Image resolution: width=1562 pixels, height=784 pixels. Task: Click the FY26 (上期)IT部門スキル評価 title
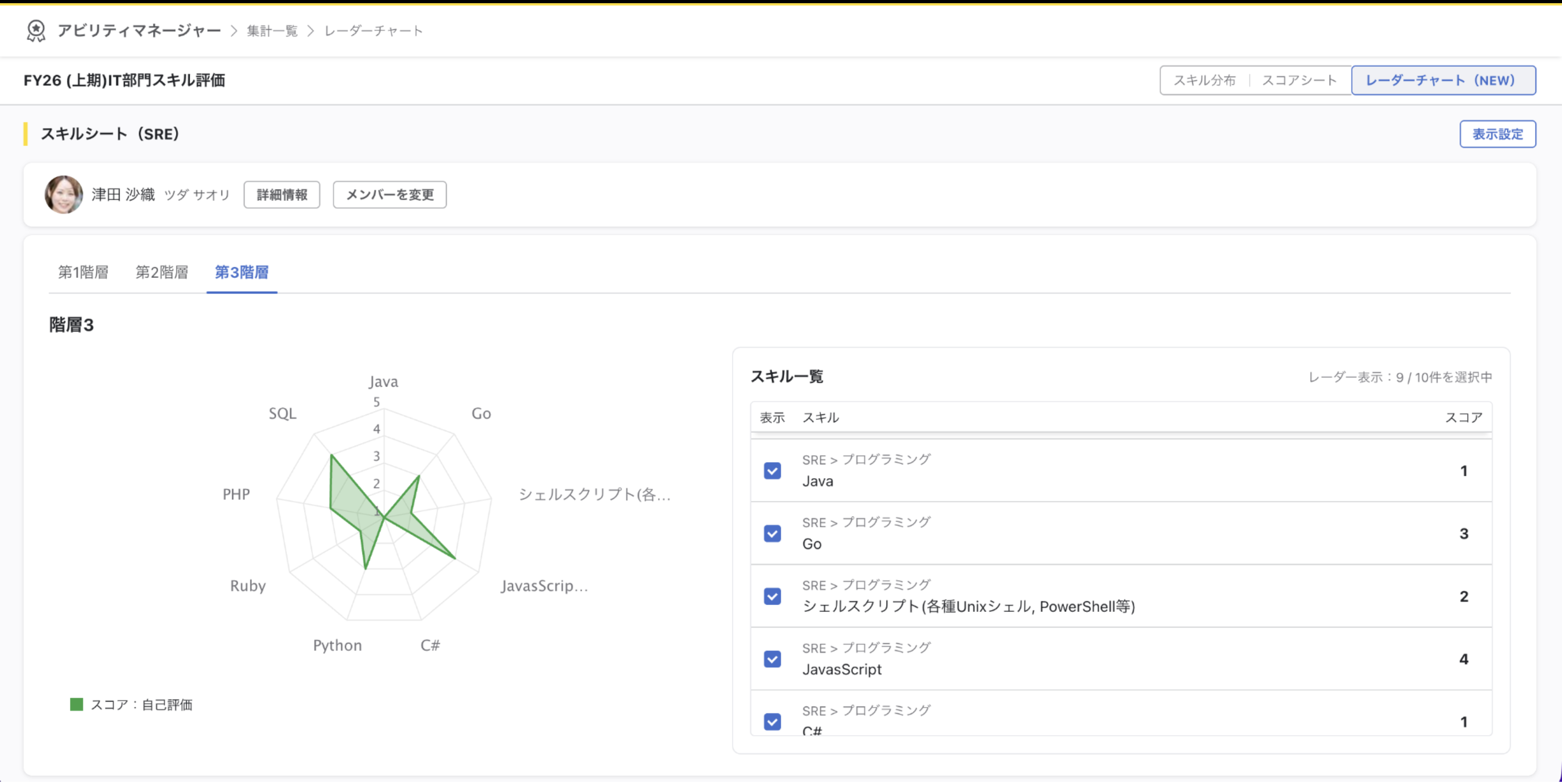[124, 80]
